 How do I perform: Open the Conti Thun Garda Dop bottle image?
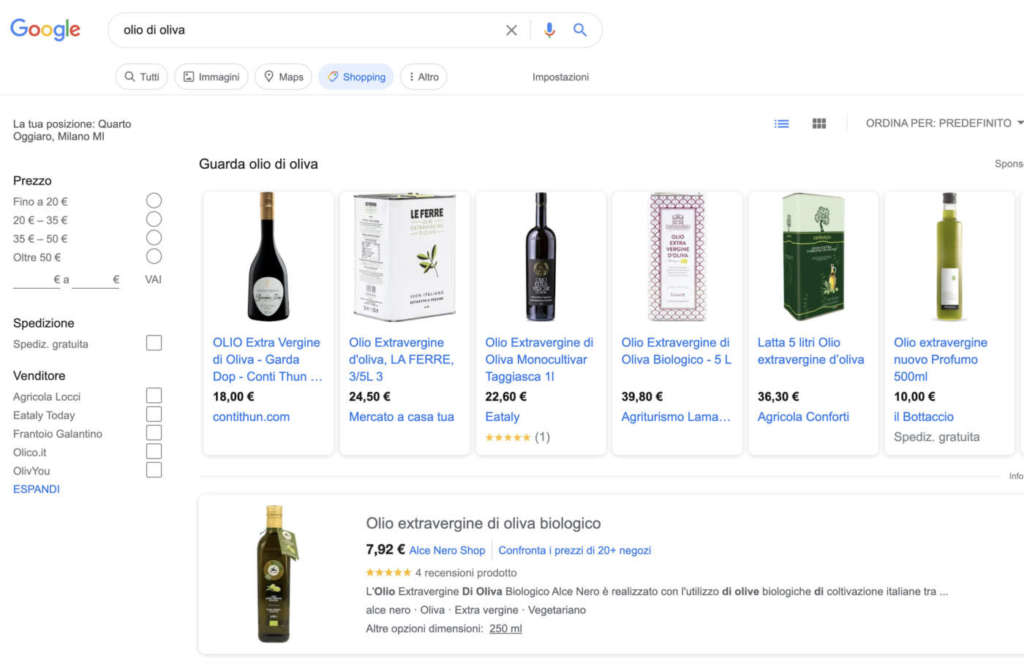tap(268, 257)
